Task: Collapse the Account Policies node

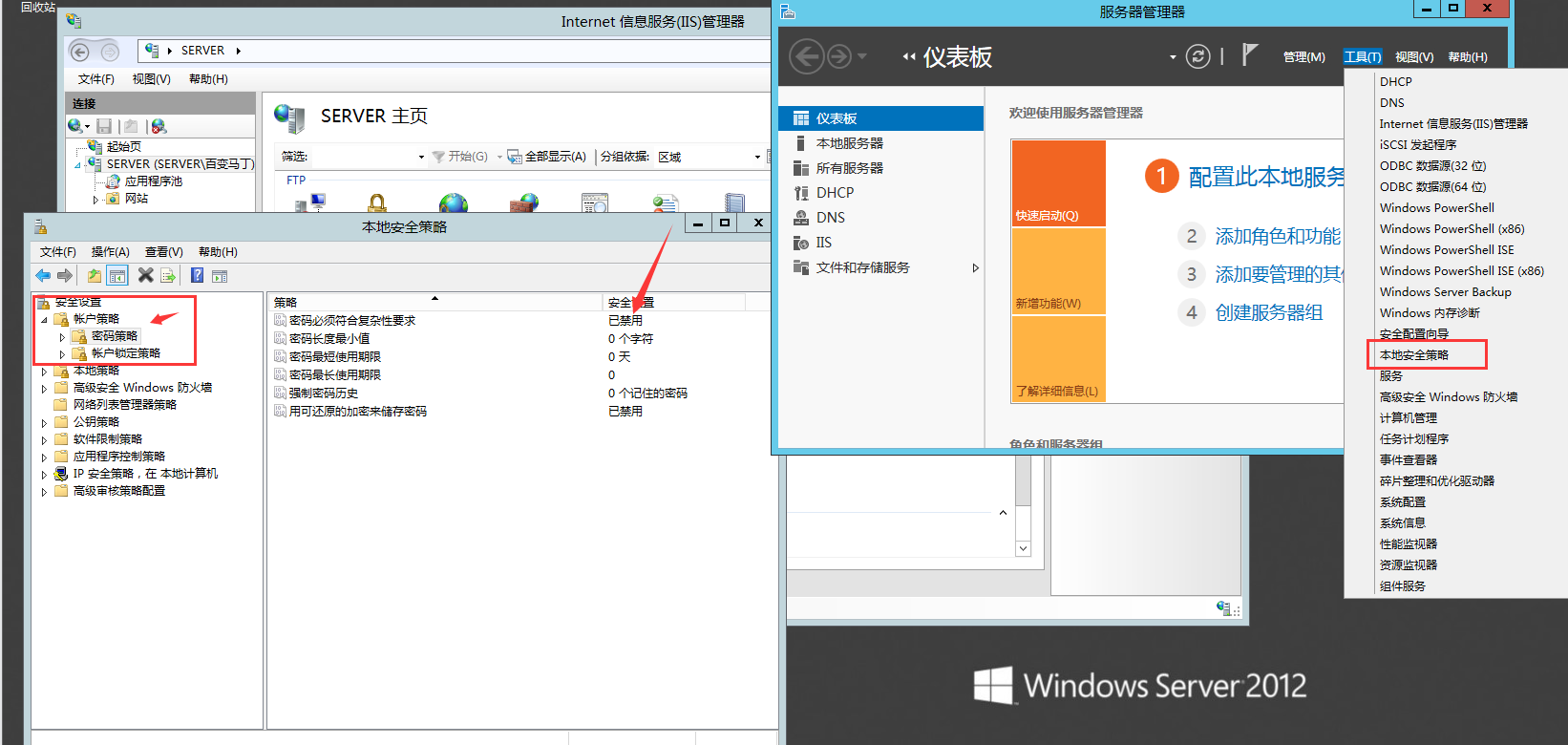Action: coord(44,319)
